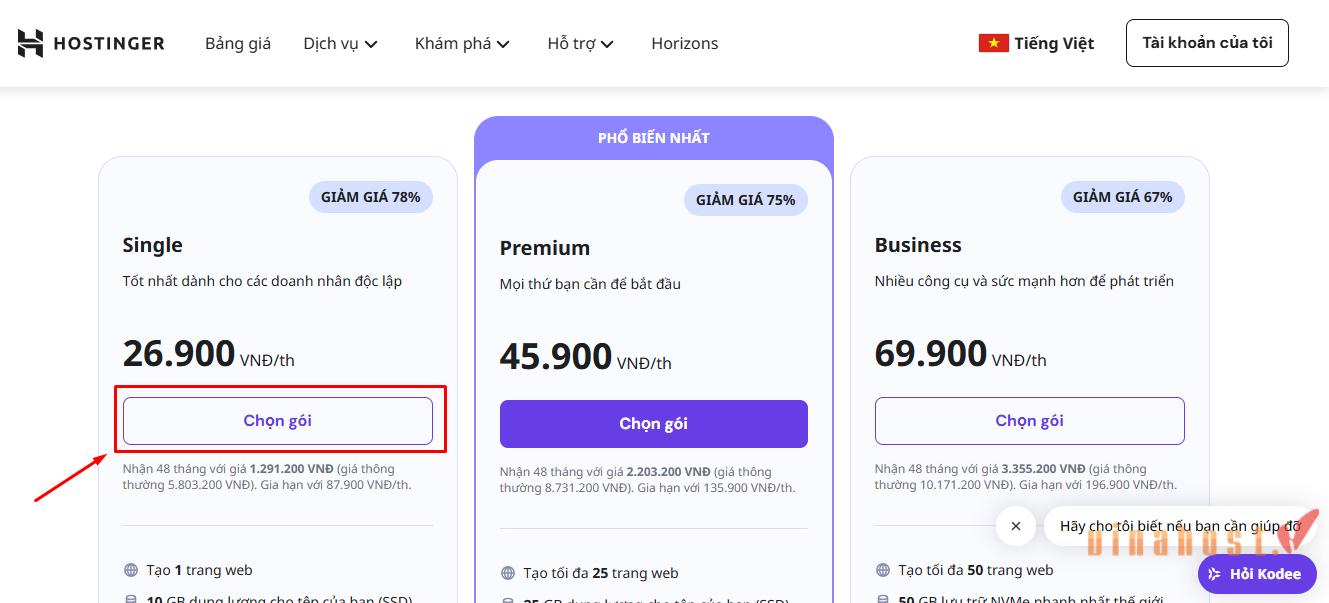Select Bảng giá in the navigation
The height and width of the screenshot is (603, 1329).
[x=237, y=43]
